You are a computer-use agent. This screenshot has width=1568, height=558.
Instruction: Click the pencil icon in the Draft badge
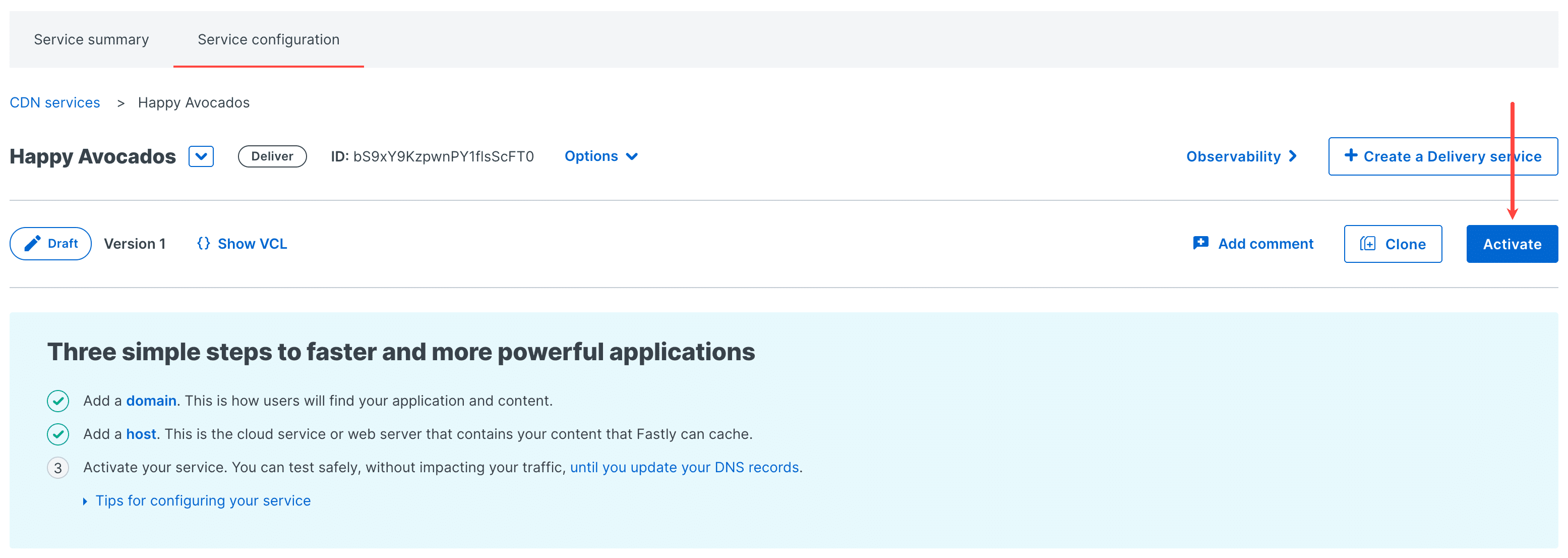click(32, 244)
